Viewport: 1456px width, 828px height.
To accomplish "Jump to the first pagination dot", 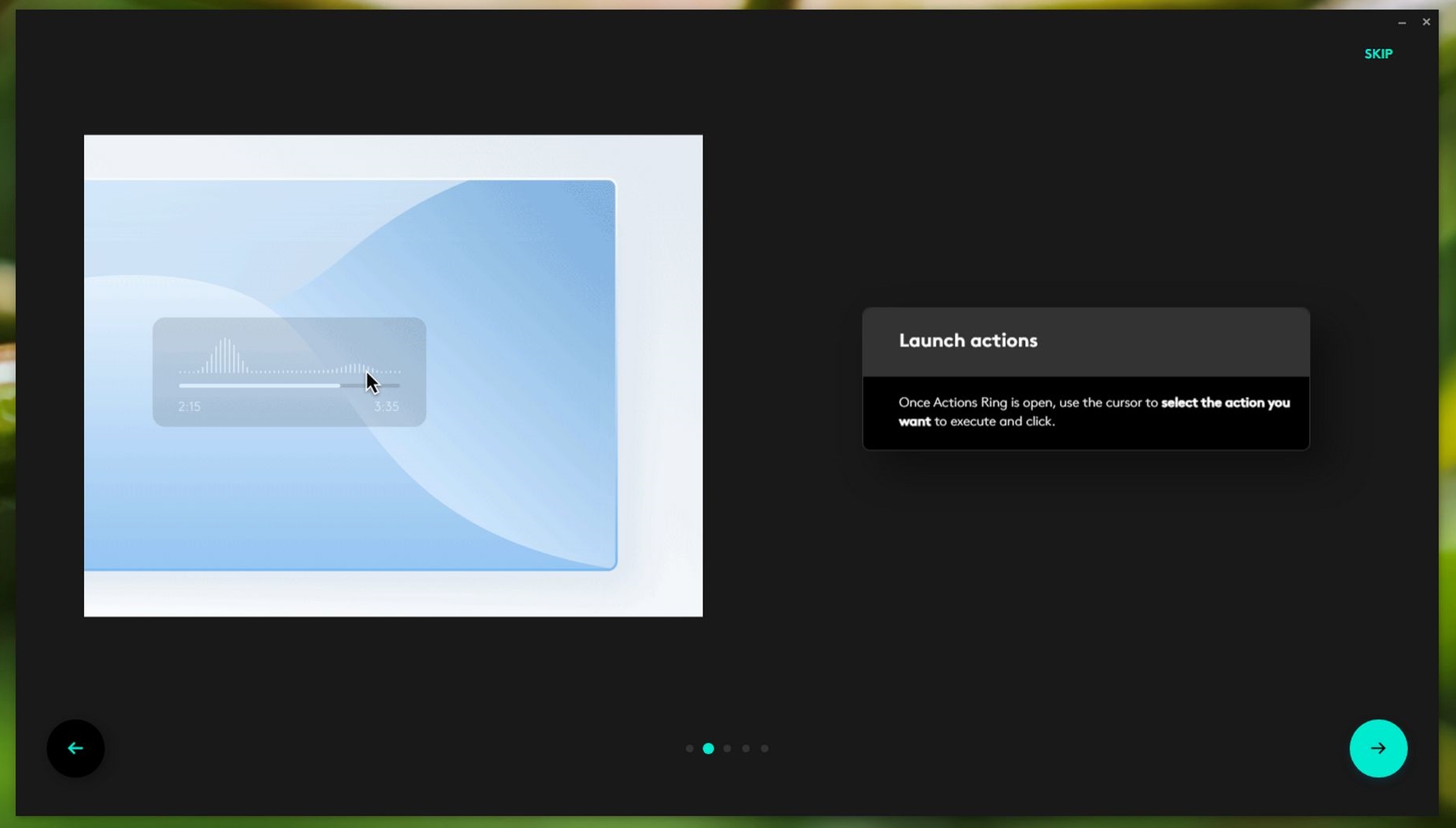I will (x=689, y=748).
